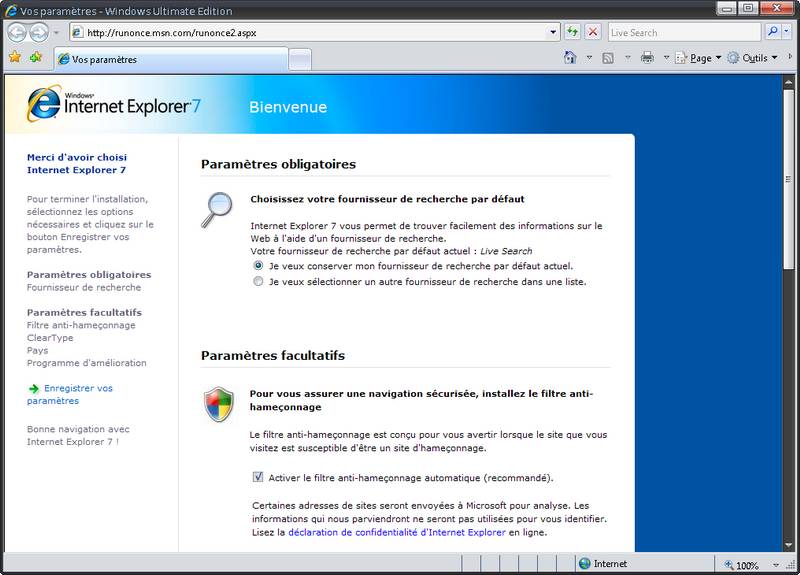Toggle the automatic anti-phishing filter checkbox
Image resolution: width=800 pixels, height=575 pixels.
click(x=258, y=478)
